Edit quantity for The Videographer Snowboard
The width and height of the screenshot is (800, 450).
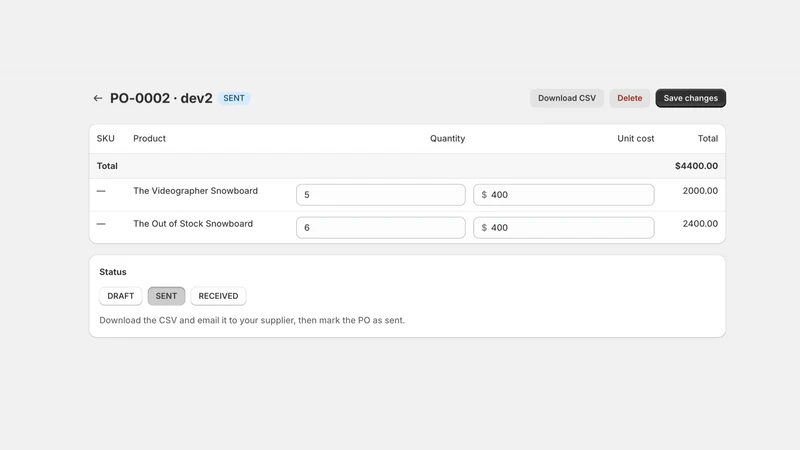(x=381, y=195)
